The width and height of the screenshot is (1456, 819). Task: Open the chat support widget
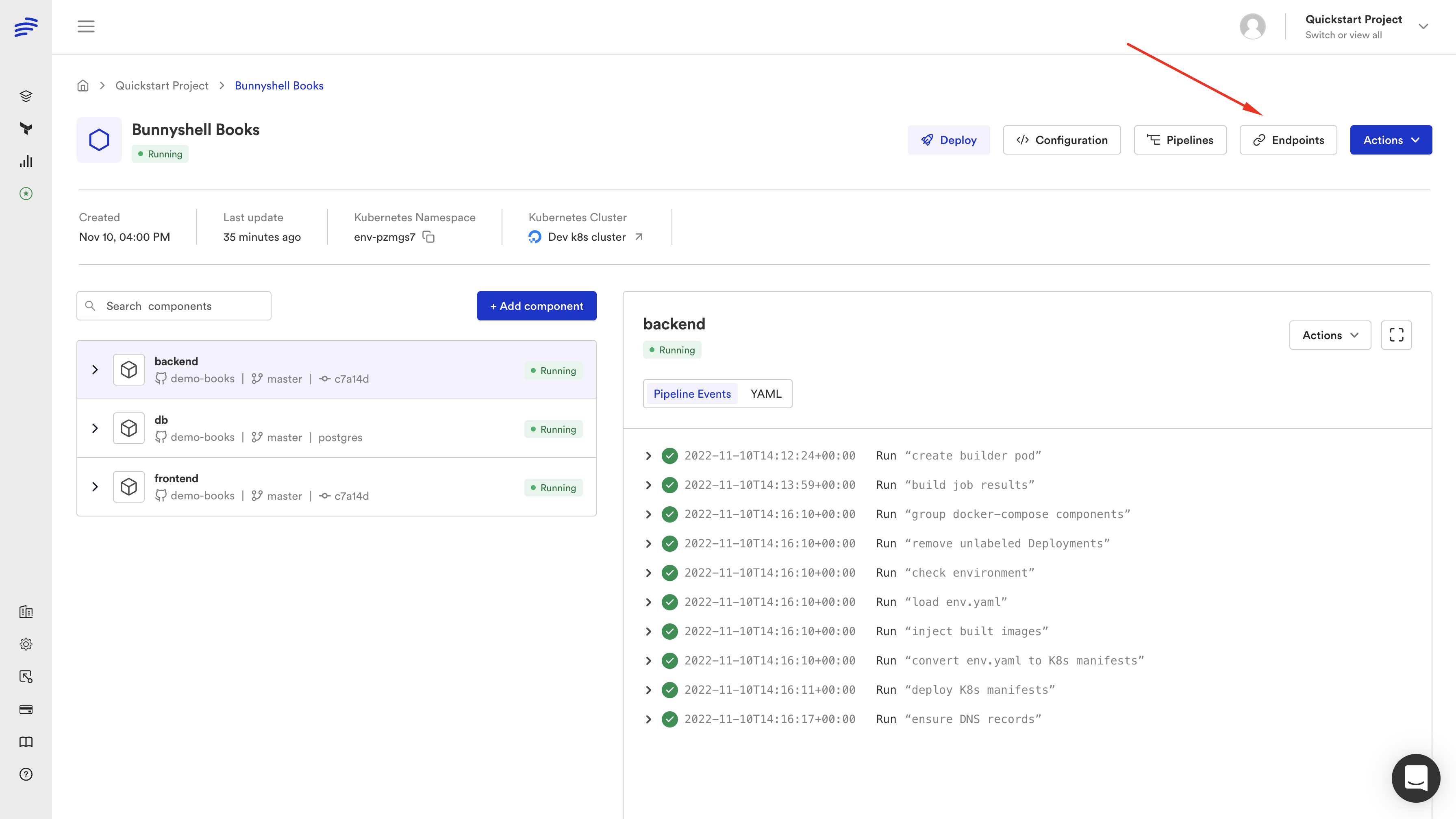(1415, 778)
